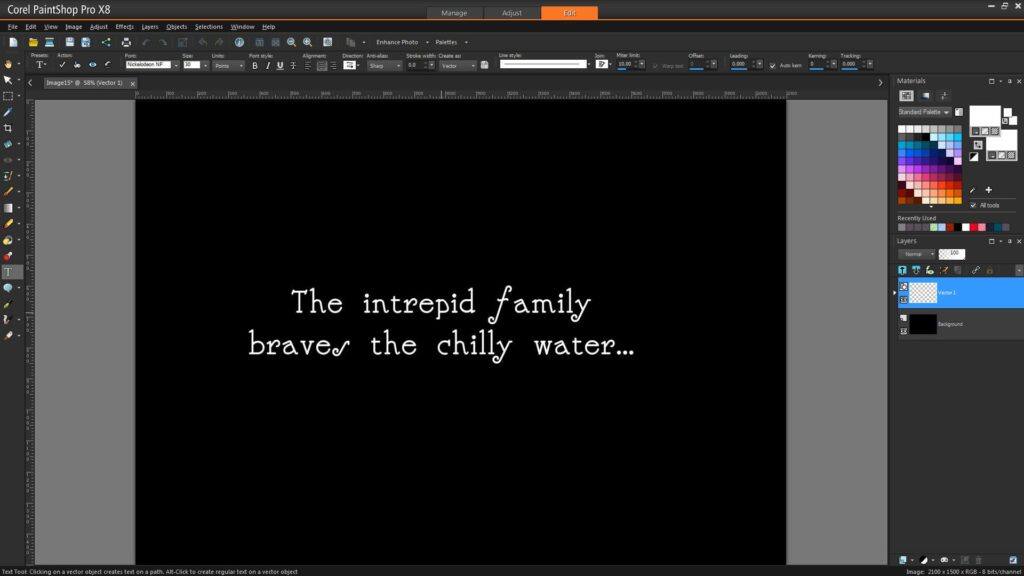Switch to the Manage workspace tab
1024x576 pixels.
coord(455,13)
